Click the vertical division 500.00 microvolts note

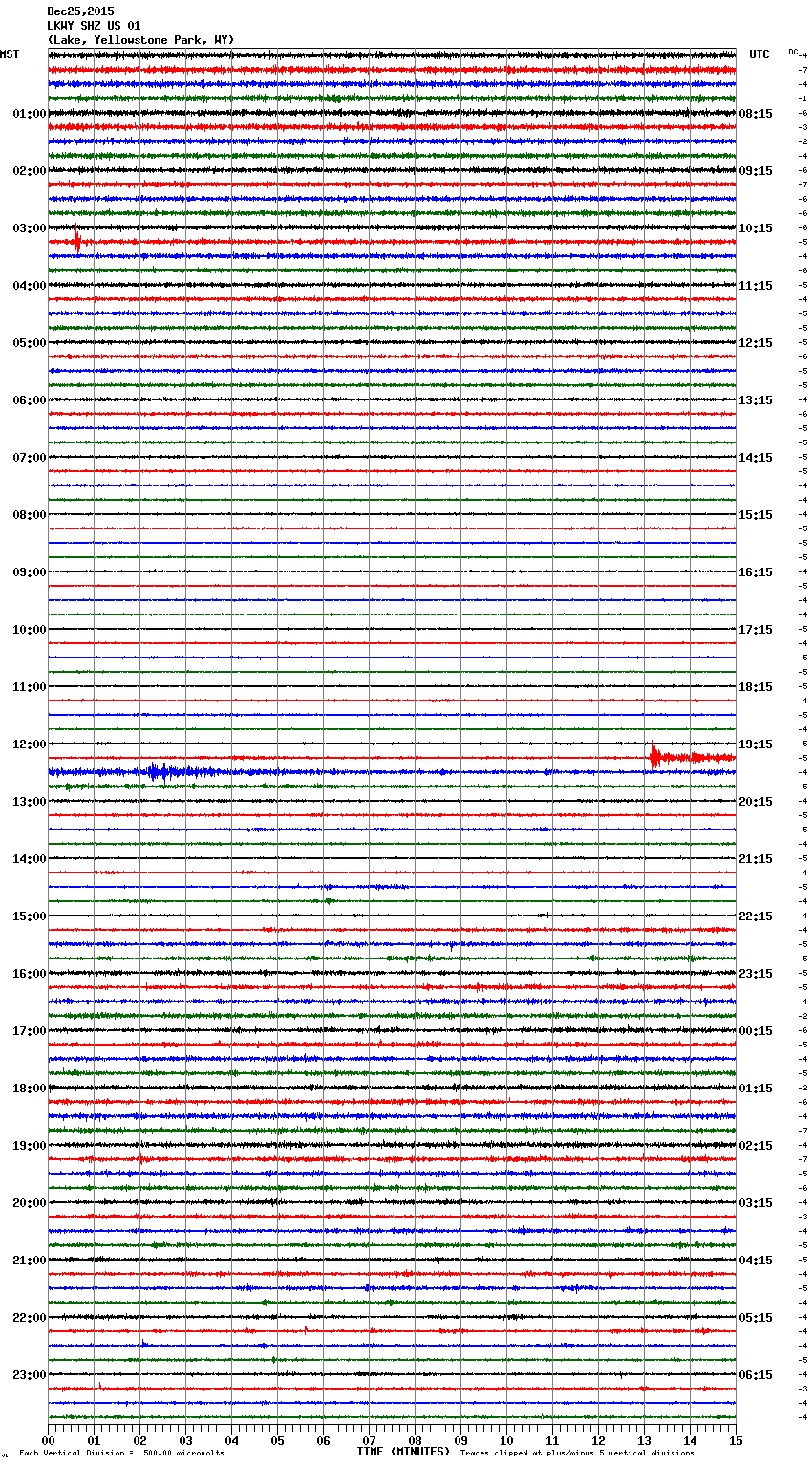point(121,1453)
